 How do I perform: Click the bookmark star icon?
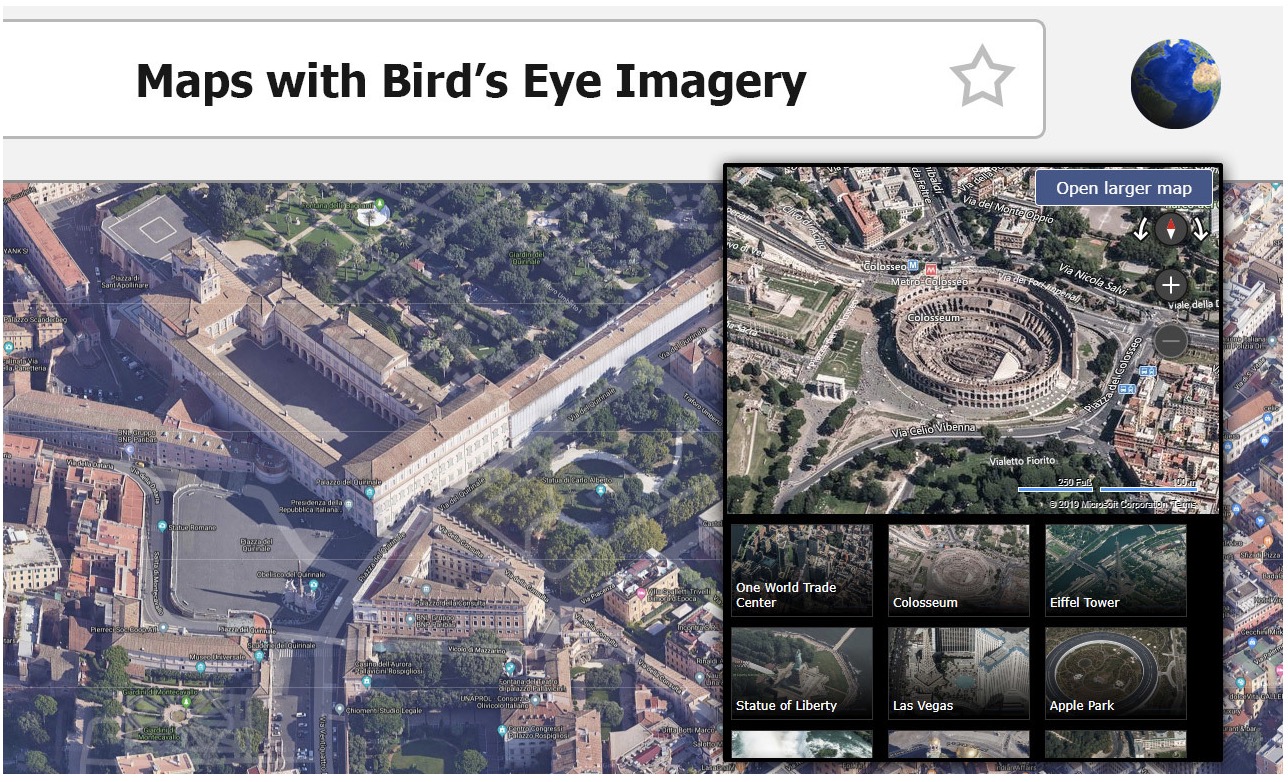pos(982,77)
